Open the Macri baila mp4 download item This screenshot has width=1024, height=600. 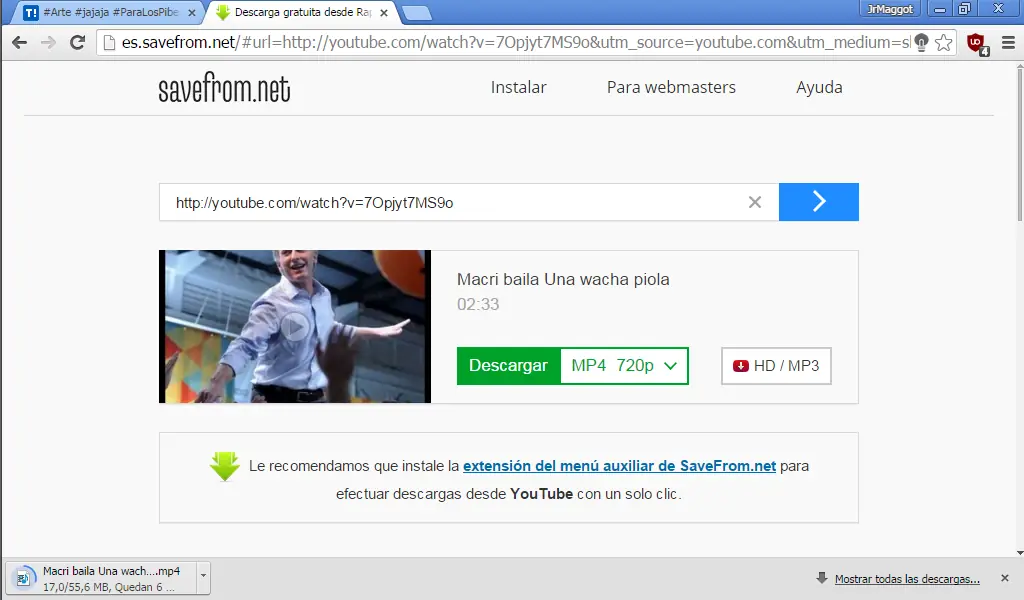click(x=101, y=578)
